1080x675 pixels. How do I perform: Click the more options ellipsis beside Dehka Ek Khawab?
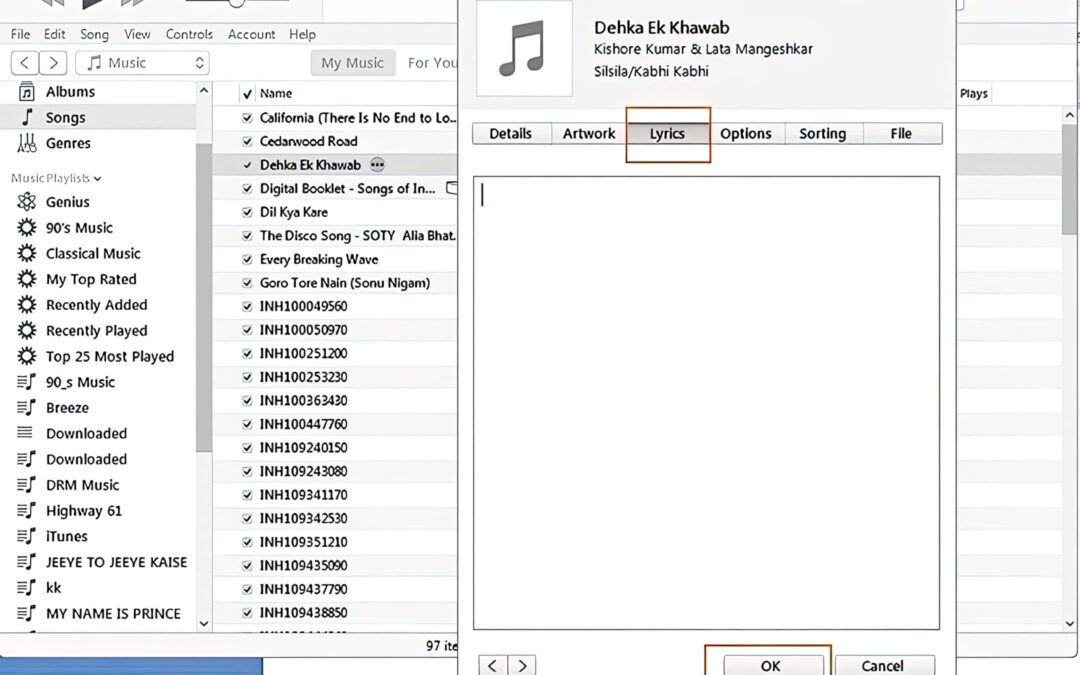pos(377,165)
